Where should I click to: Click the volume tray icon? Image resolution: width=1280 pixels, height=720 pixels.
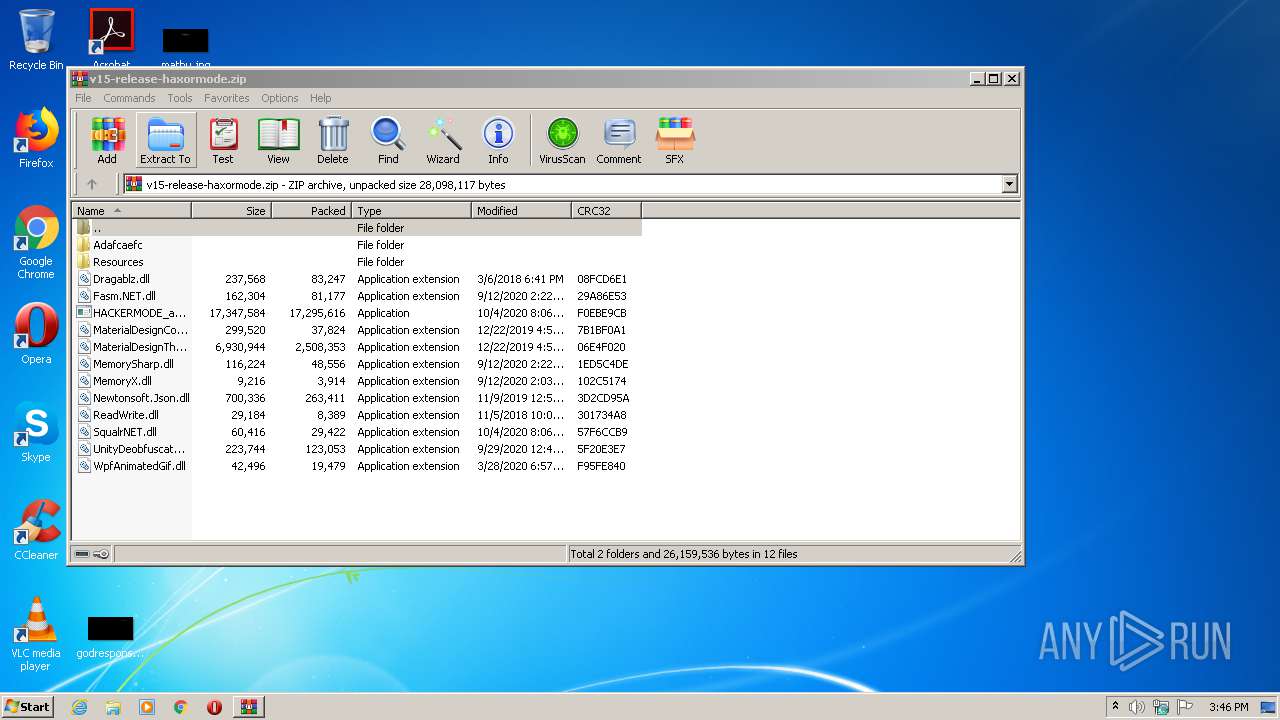pyautogui.click(x=1137, y=707)
